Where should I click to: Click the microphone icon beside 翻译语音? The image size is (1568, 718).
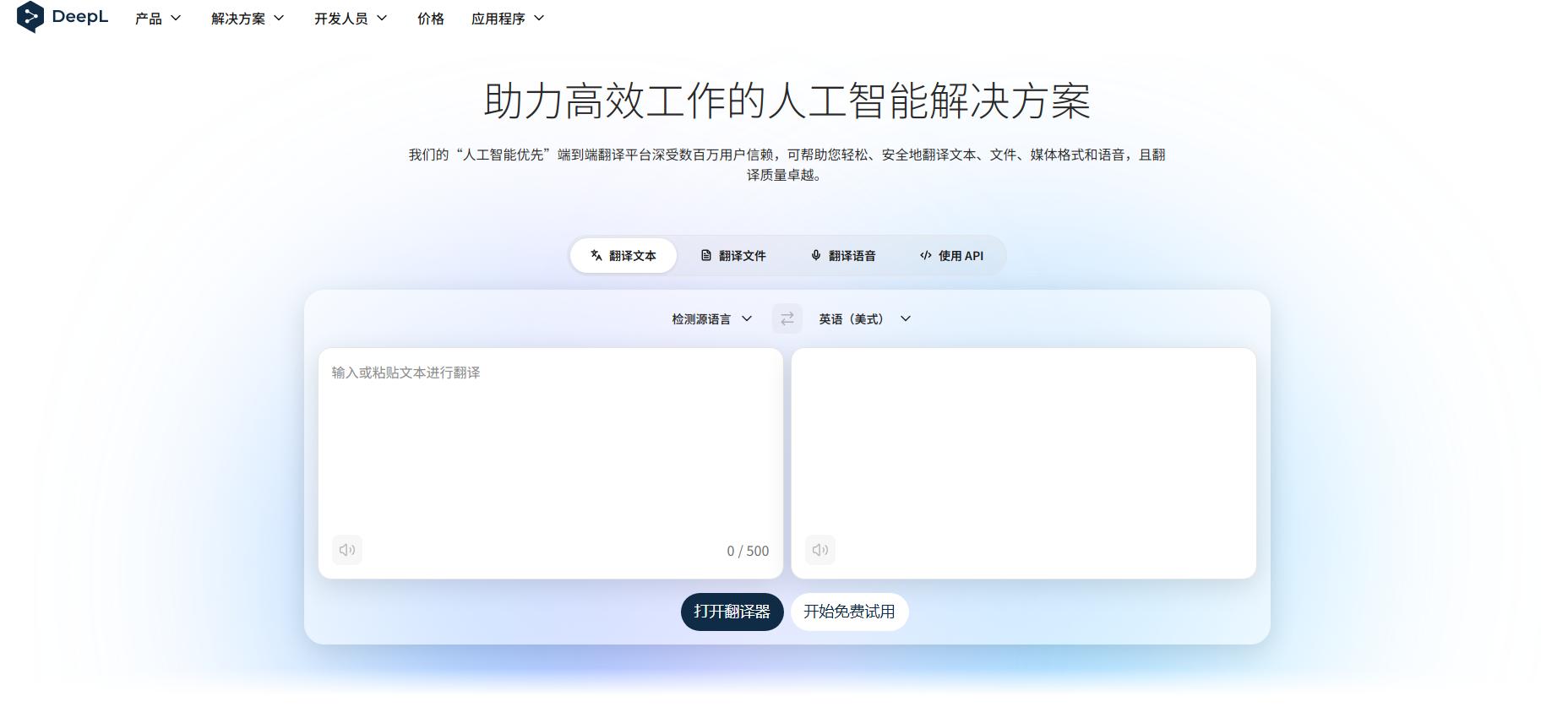tap(816, 255)
